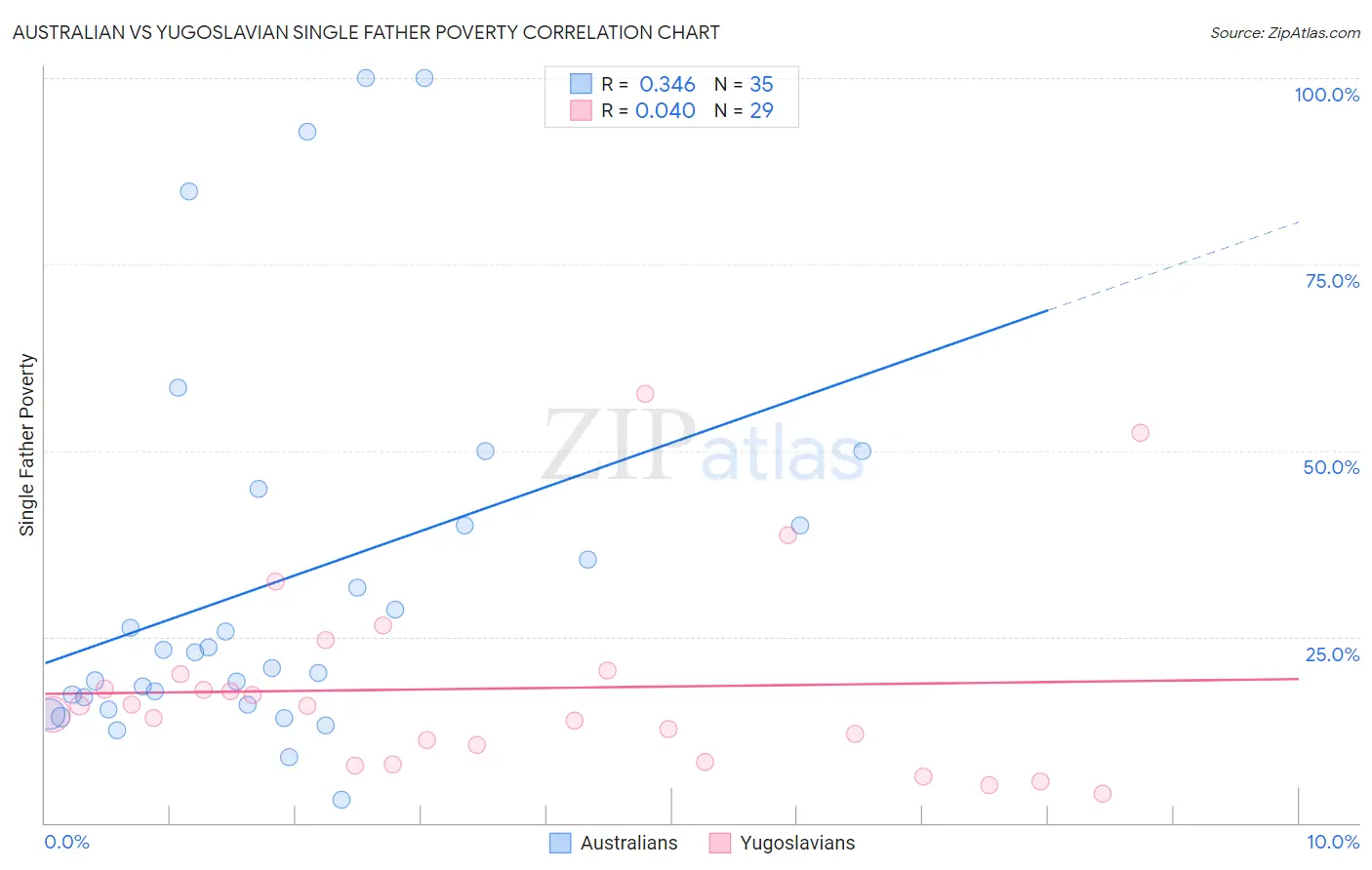Click the pink point above regression line at 57%
This screenshot has height=870, width=1372.
click(x=645, y=394)
